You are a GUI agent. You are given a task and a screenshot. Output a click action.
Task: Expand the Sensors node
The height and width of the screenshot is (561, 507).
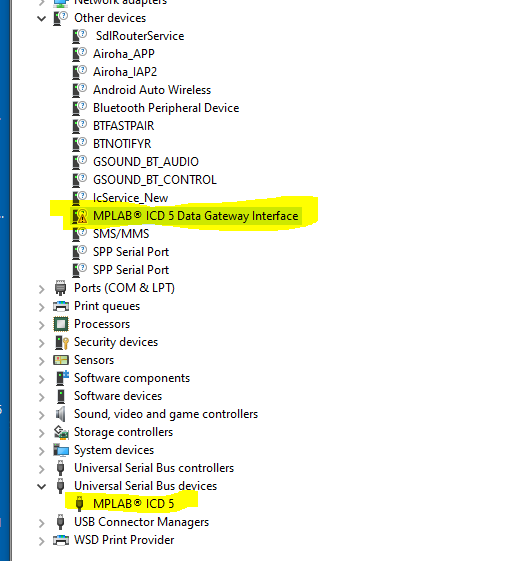tap(42, 361)
